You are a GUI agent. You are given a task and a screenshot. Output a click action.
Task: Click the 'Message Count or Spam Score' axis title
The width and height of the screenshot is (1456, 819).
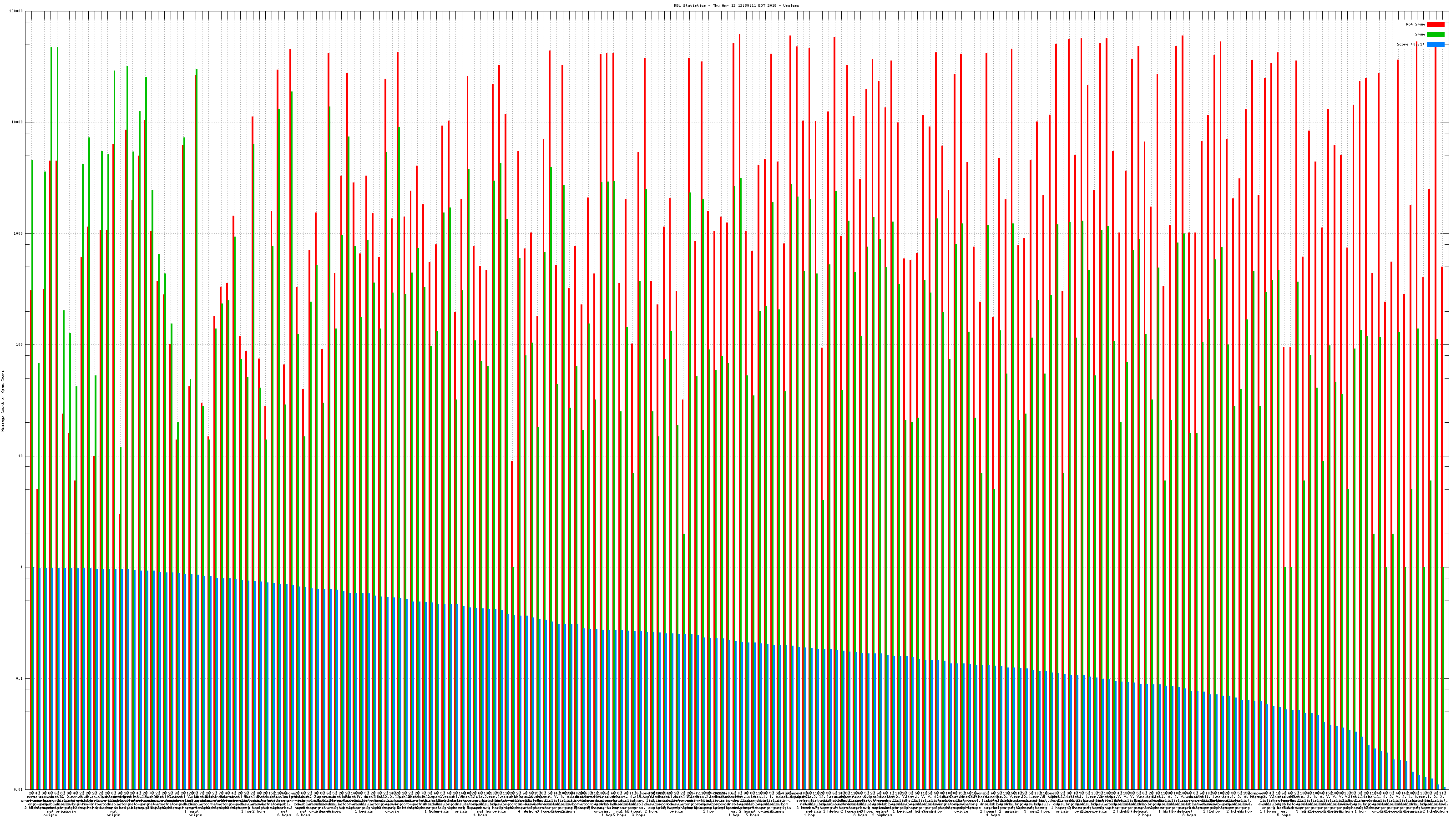[3, 401]
